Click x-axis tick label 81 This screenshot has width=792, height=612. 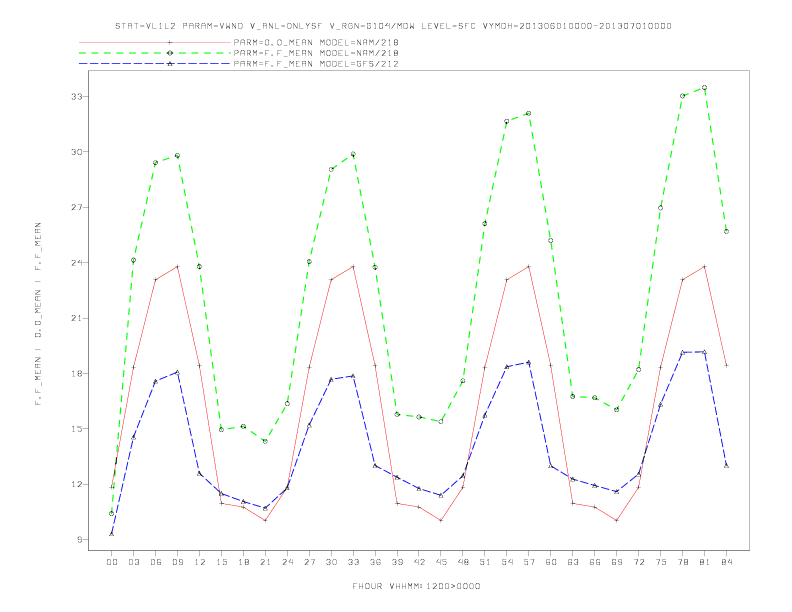click(x=705, y=562)
